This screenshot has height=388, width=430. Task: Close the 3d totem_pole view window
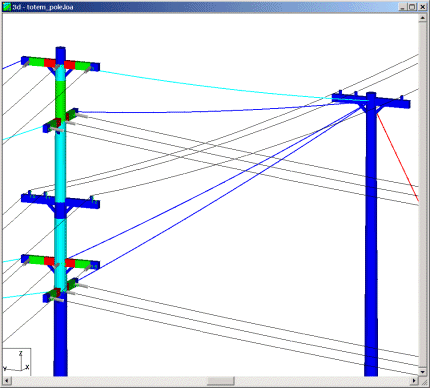tap(423, 7)
